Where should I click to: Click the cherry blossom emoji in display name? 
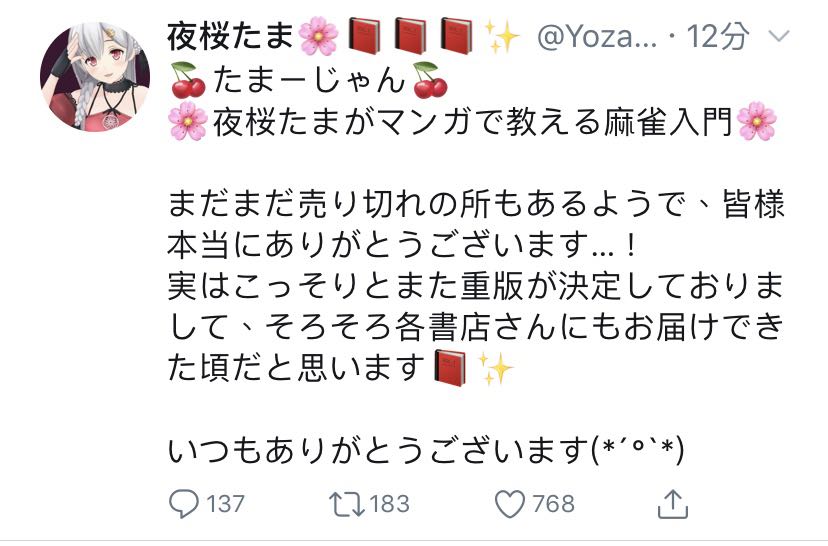click(x=318, y=36)
